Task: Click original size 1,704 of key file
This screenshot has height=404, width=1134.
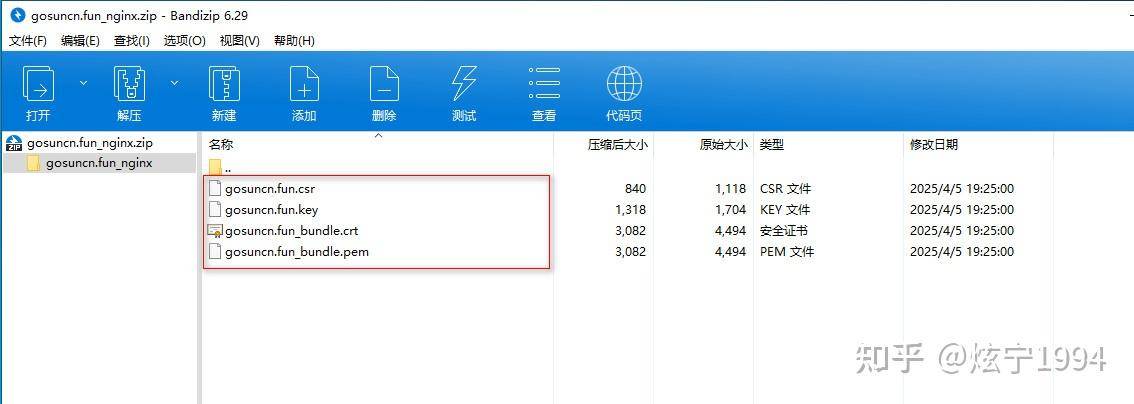Action: pyautogui.click(x=730, y=210)
